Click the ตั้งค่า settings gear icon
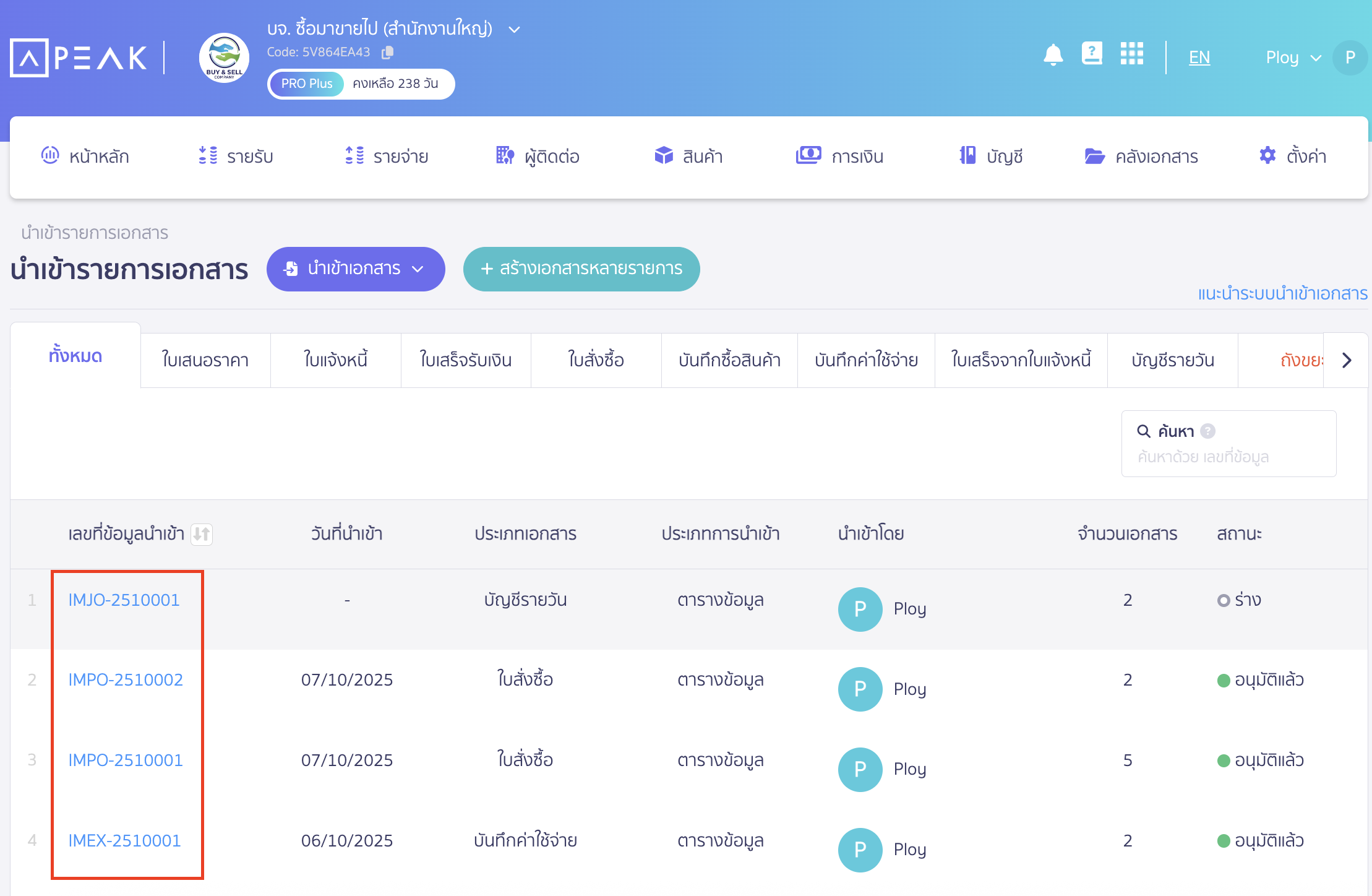 point(1267,156)
